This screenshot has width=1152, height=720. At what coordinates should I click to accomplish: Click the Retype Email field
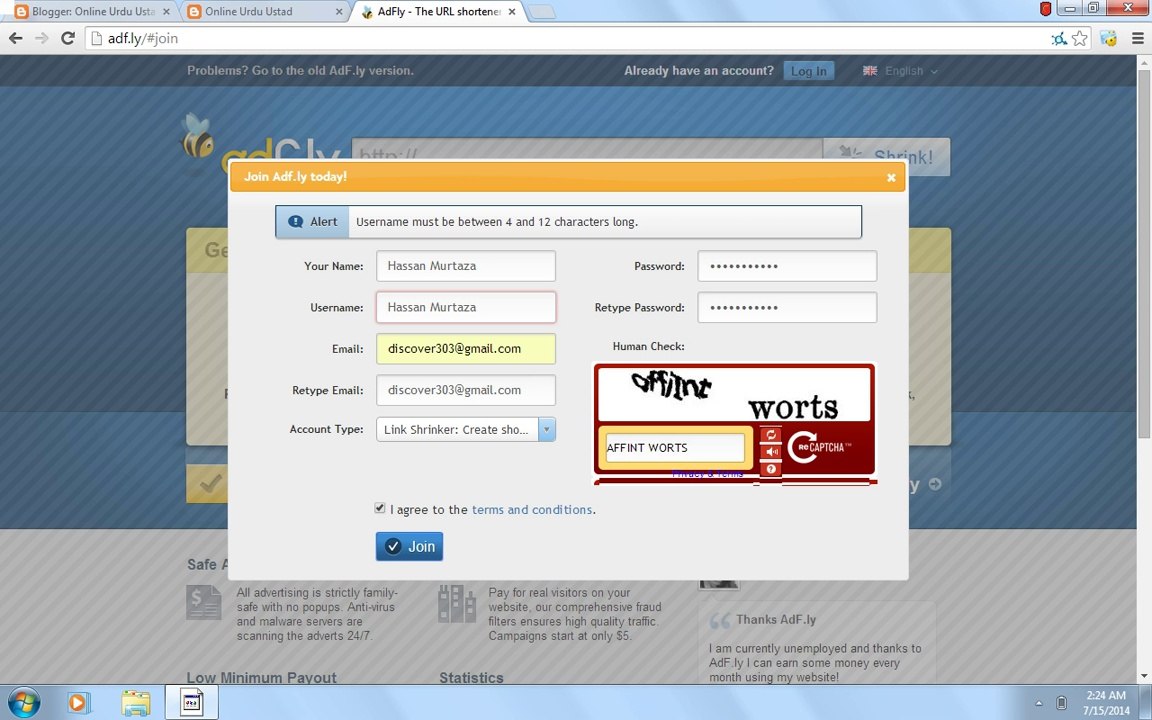[x=466, y=390]
